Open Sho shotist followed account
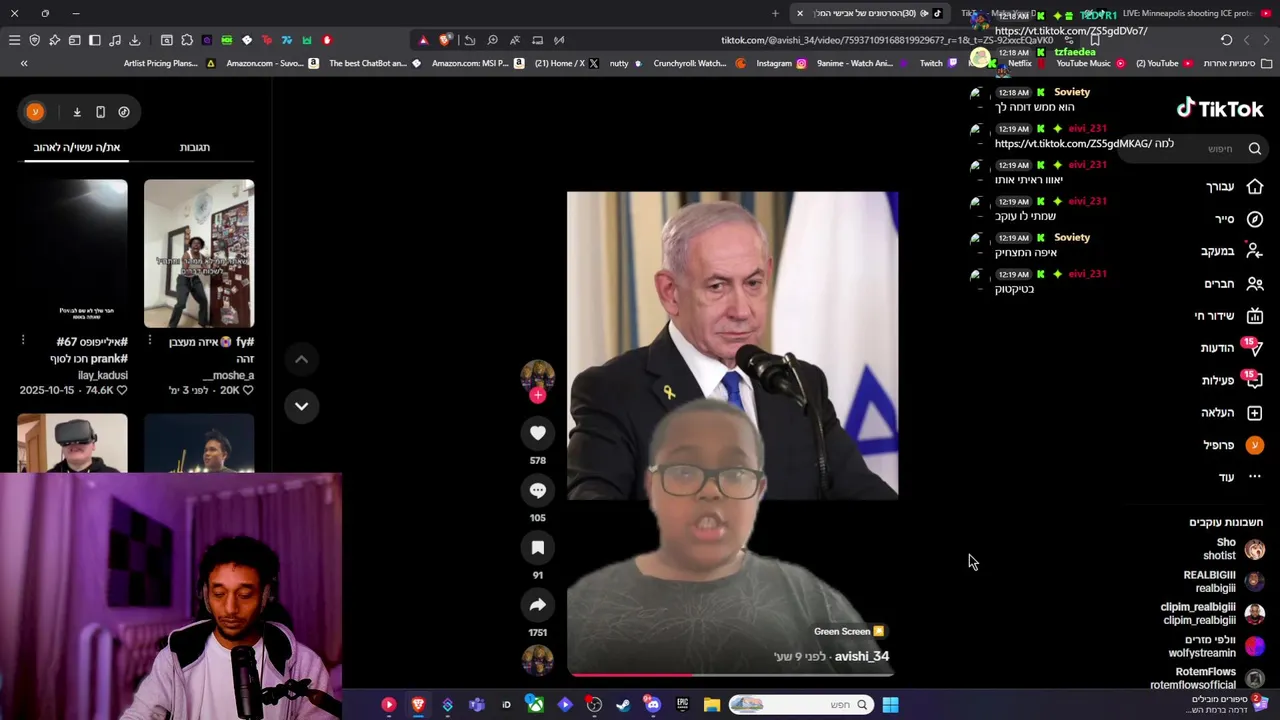This screenshot has width=1280, height=720. coord(1232,549)
